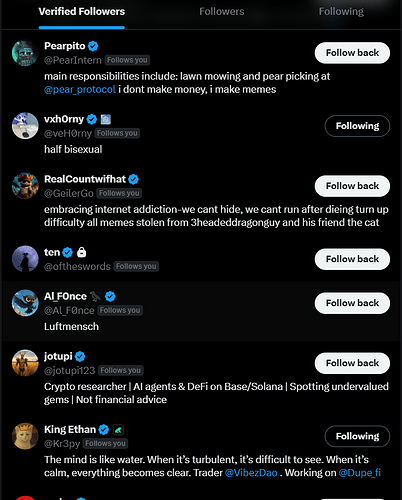The image size is (402, 500).
Task: Follow back RealCountwifhat
Action: point(352,186)
